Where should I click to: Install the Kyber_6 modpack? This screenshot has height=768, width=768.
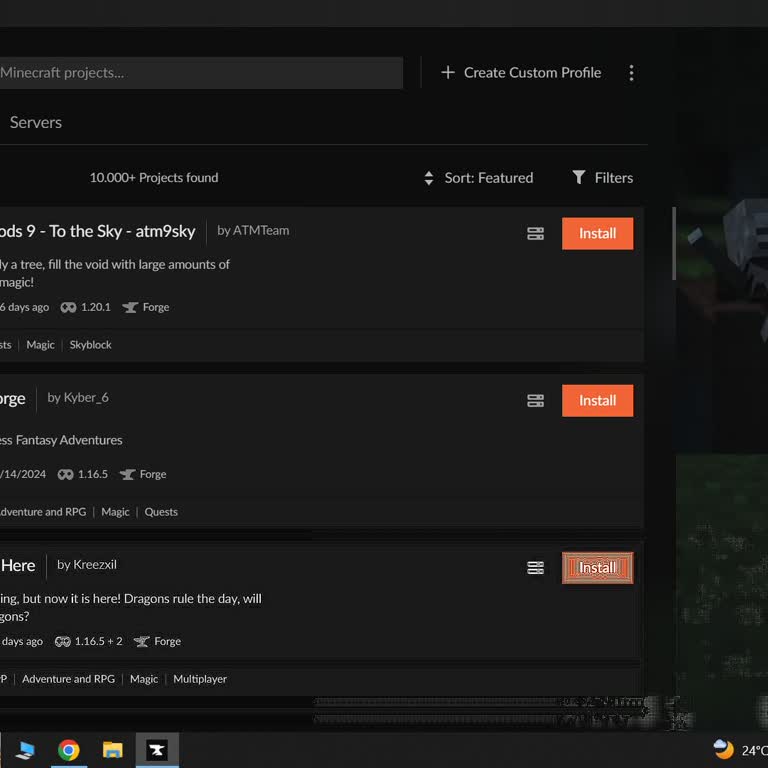click(597, 401)
